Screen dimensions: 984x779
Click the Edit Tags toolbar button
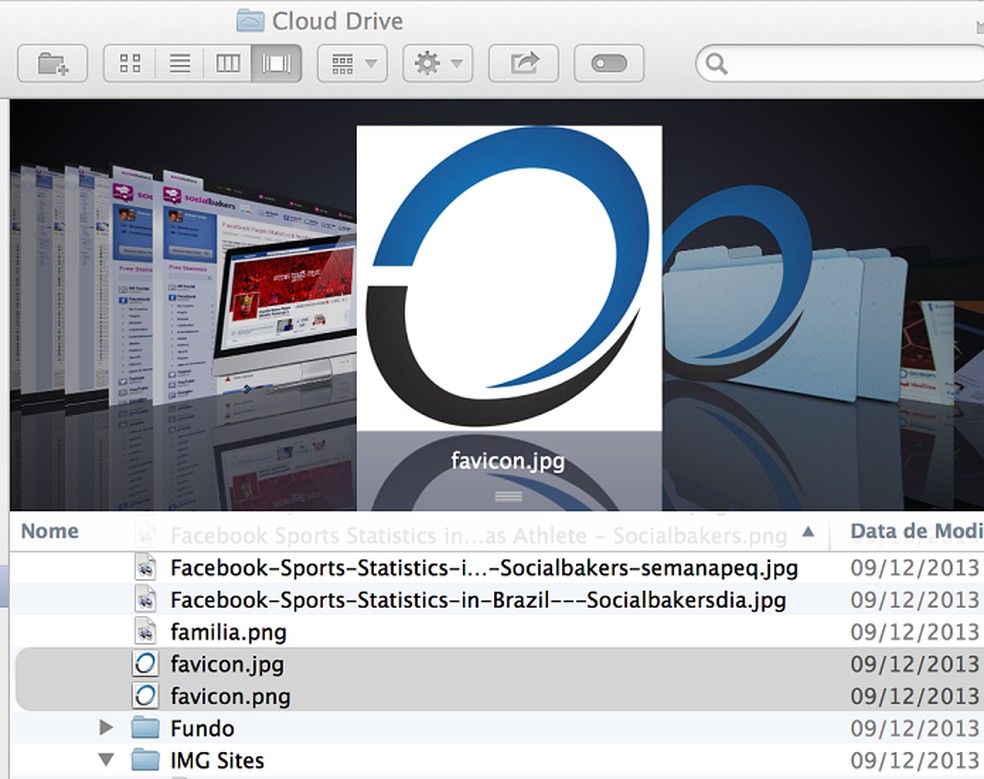click(x=608, y=64)
